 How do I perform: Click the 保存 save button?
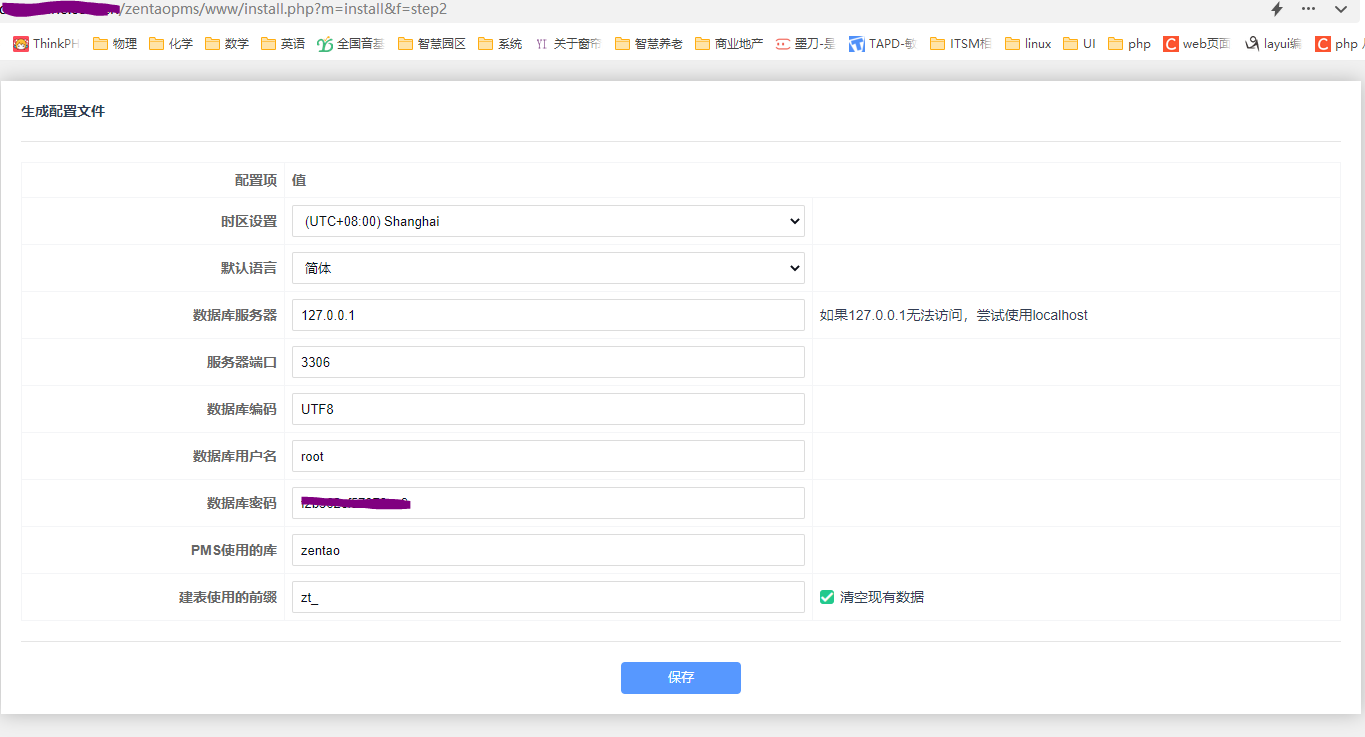click(680, 677)
